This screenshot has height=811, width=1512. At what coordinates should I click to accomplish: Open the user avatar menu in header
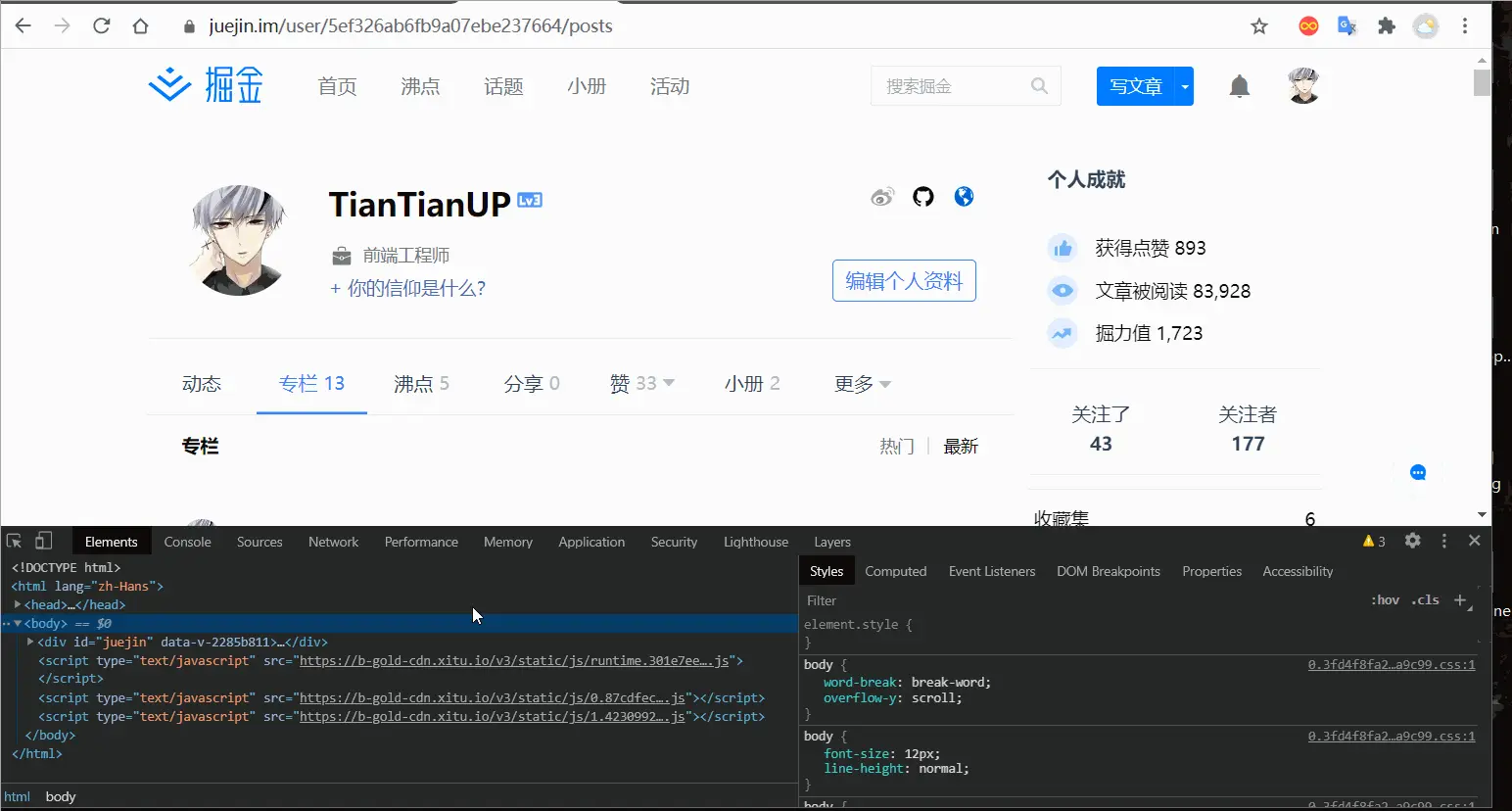click(x=1303, y=86)
